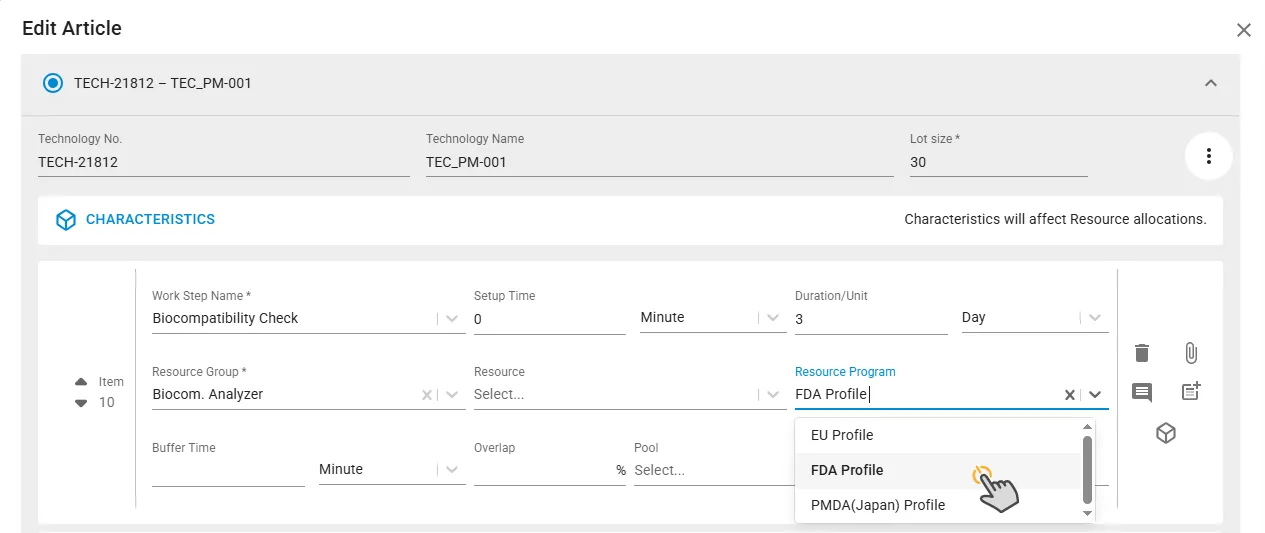This screenshot has width=1265, height=533.
Task: Move Item 10 down
Action: tap(81, 403)
